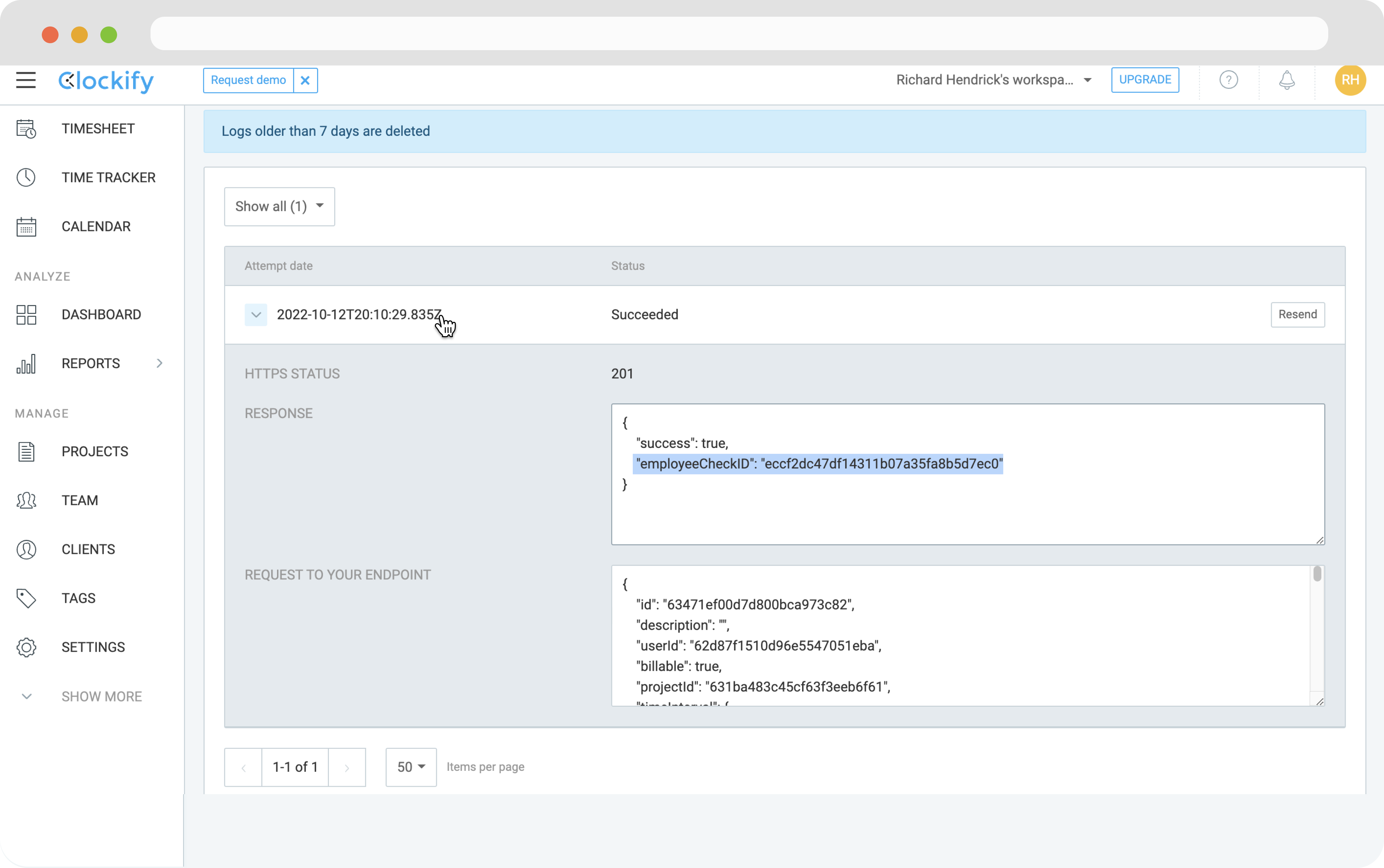Image resolution: width=1384 pixels, height=868 pixels.
Task: Click the Team people icon
Action: point(26,501)
